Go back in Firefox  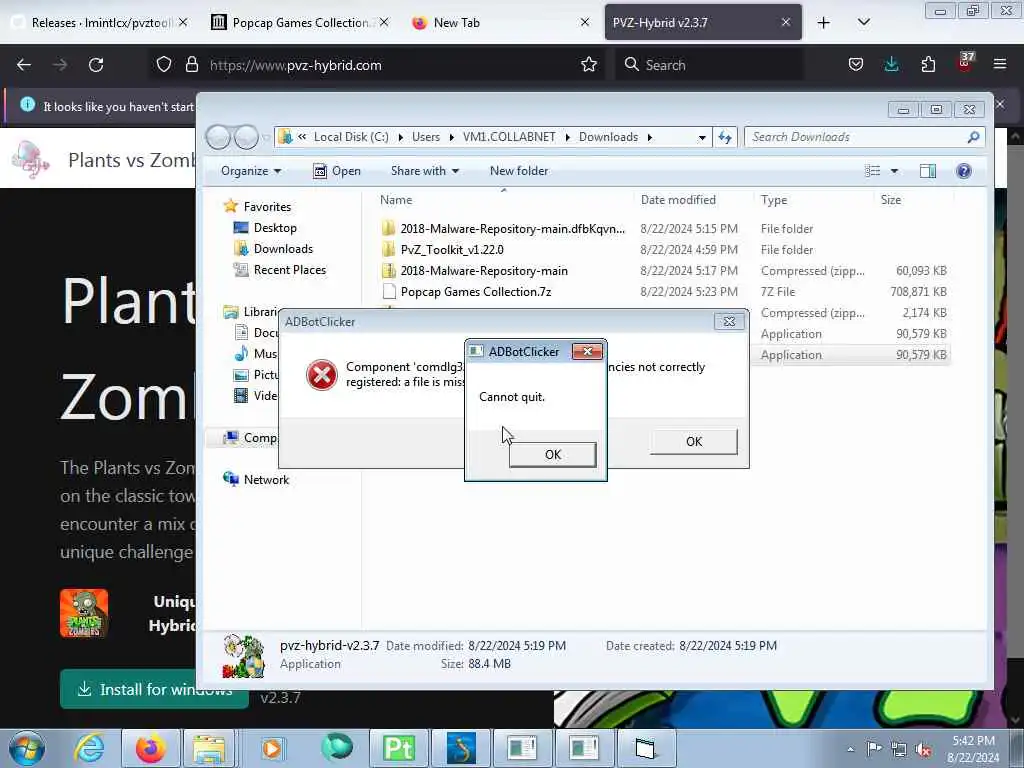pyautogui.click(x=24, y=65)
